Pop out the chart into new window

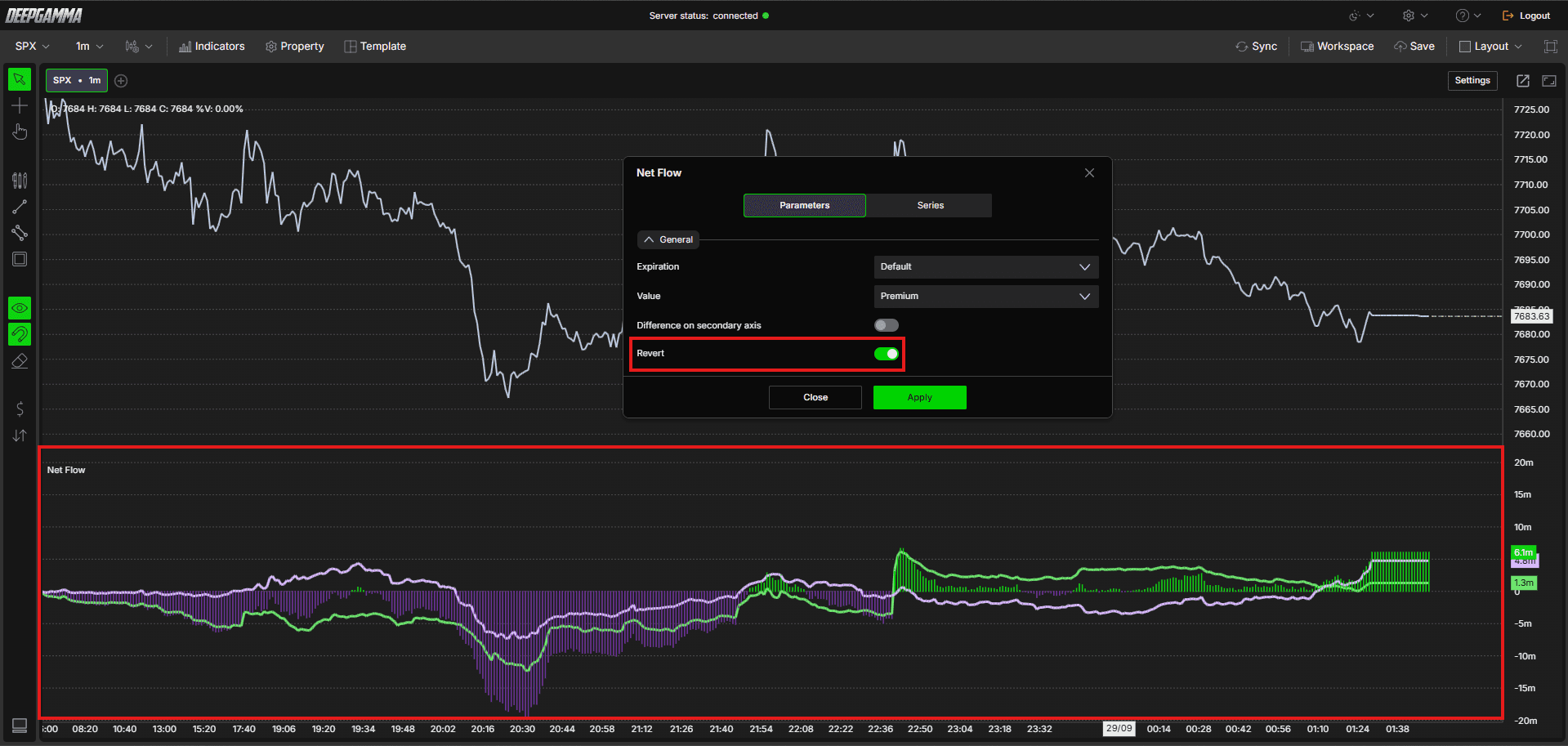click(1523, 81)
